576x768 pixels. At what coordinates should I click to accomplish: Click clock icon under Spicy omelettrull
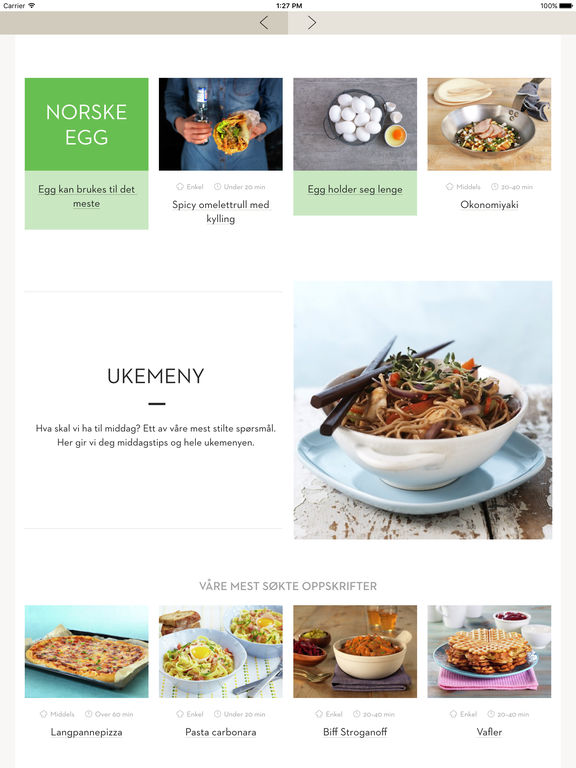[217, 187]
